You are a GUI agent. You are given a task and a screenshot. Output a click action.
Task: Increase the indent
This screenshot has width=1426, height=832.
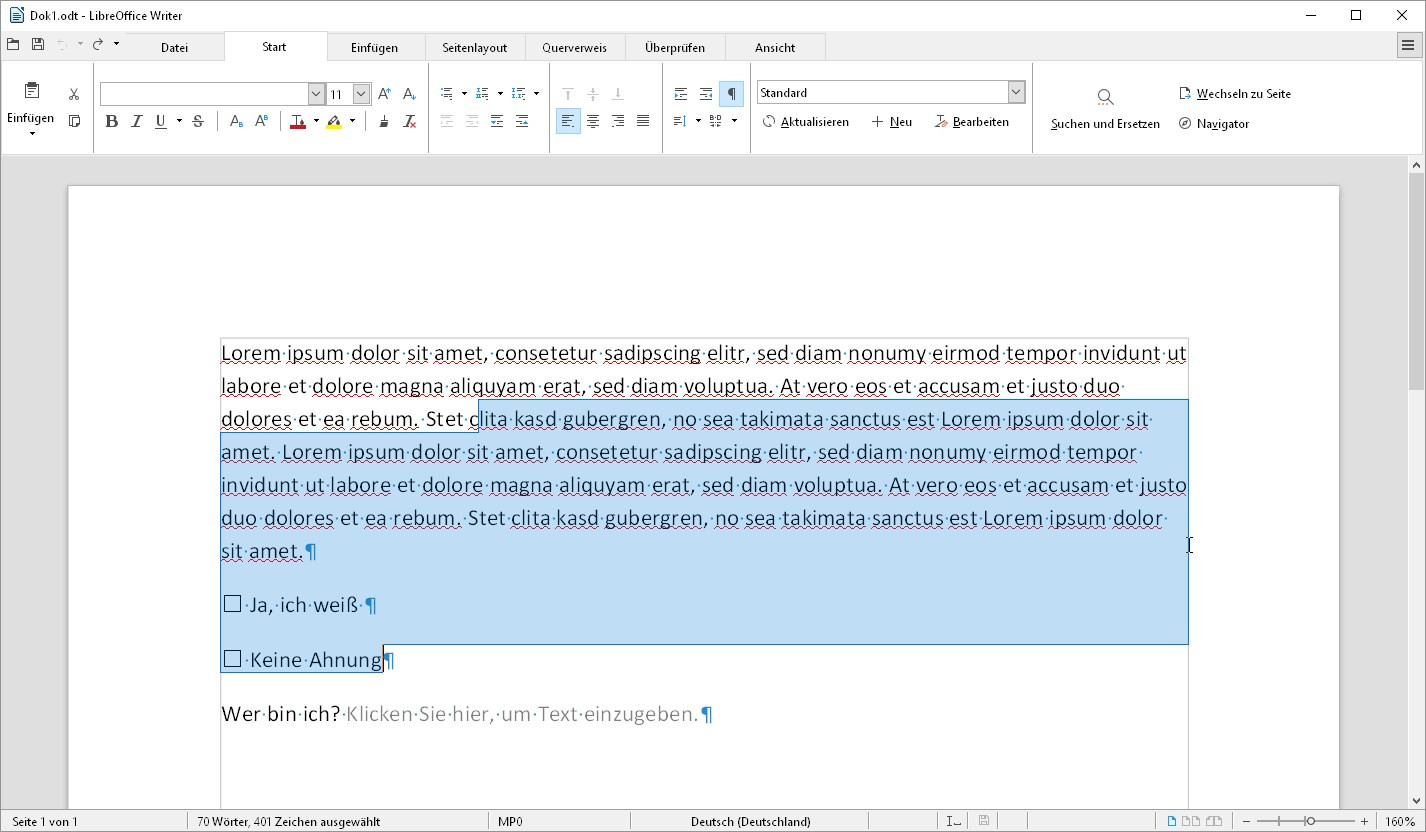click(x=681, y=94)
